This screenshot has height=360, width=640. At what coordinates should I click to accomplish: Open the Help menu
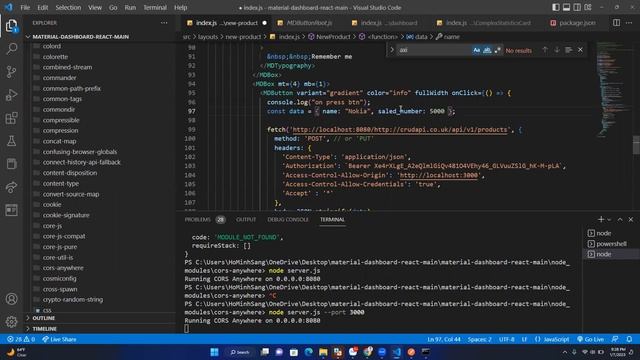click(180, 7)
